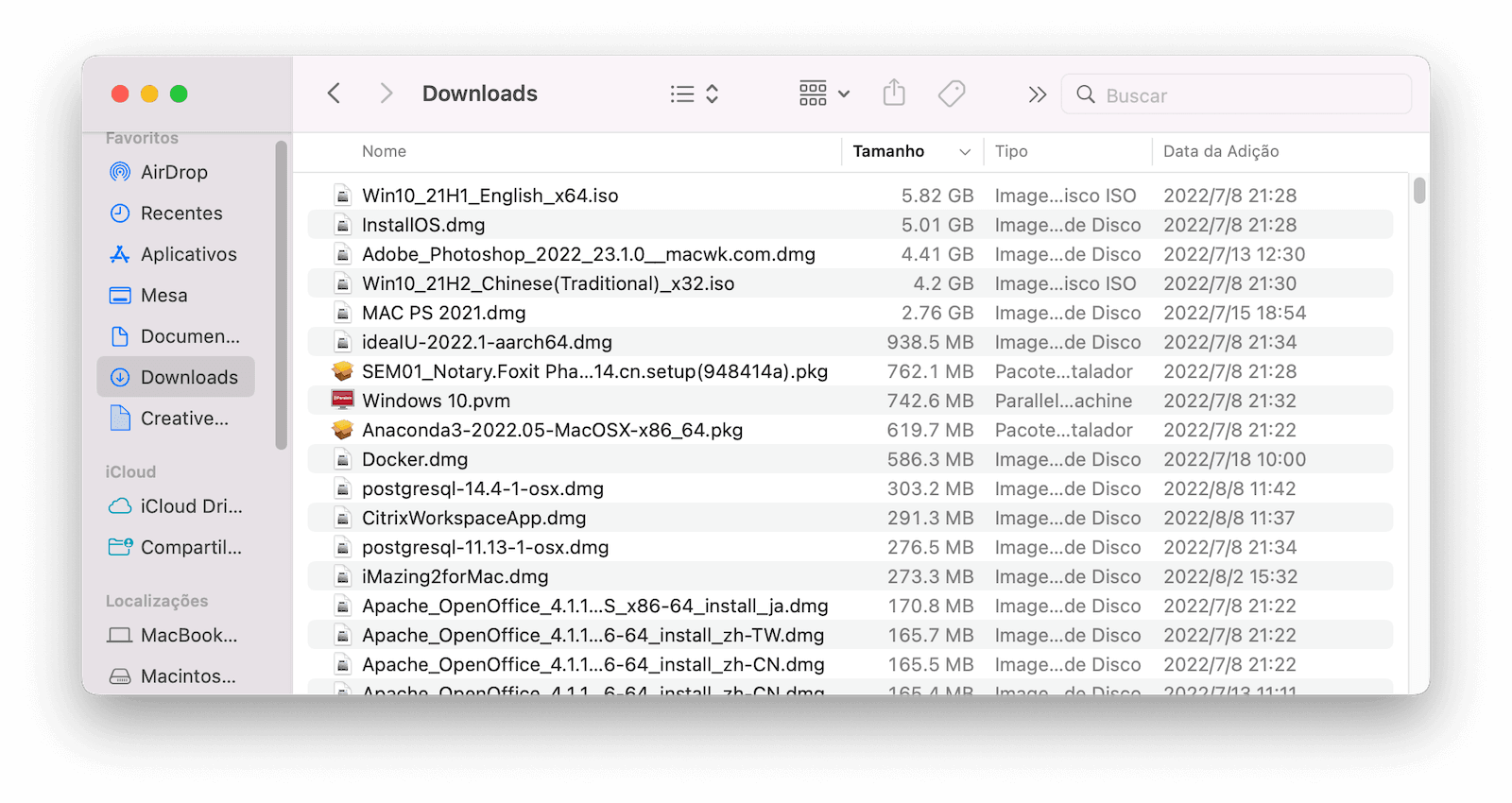The width and height of the screenshot is (1512, 803).
Task: Go back with the left chevron
Action: [334, 94]
